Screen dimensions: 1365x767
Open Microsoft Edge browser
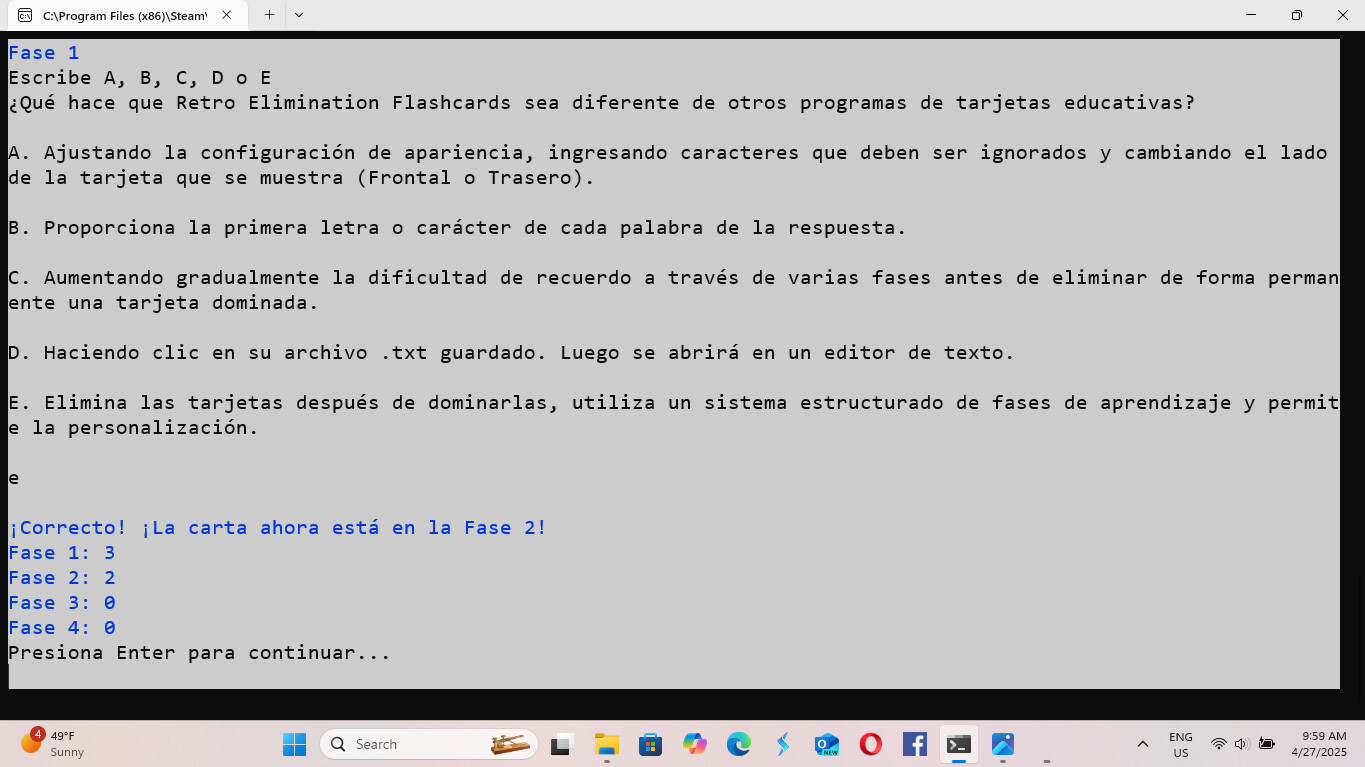(738, 744)
